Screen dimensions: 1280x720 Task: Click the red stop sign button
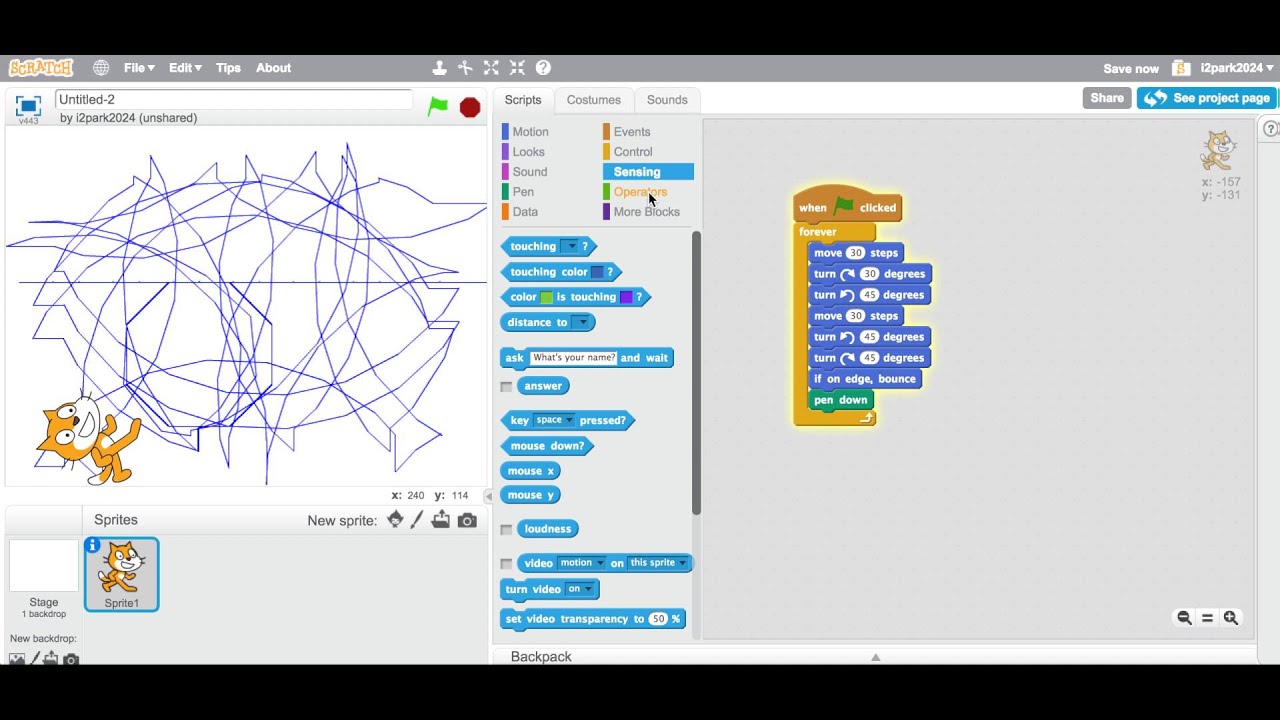(470, 107)
